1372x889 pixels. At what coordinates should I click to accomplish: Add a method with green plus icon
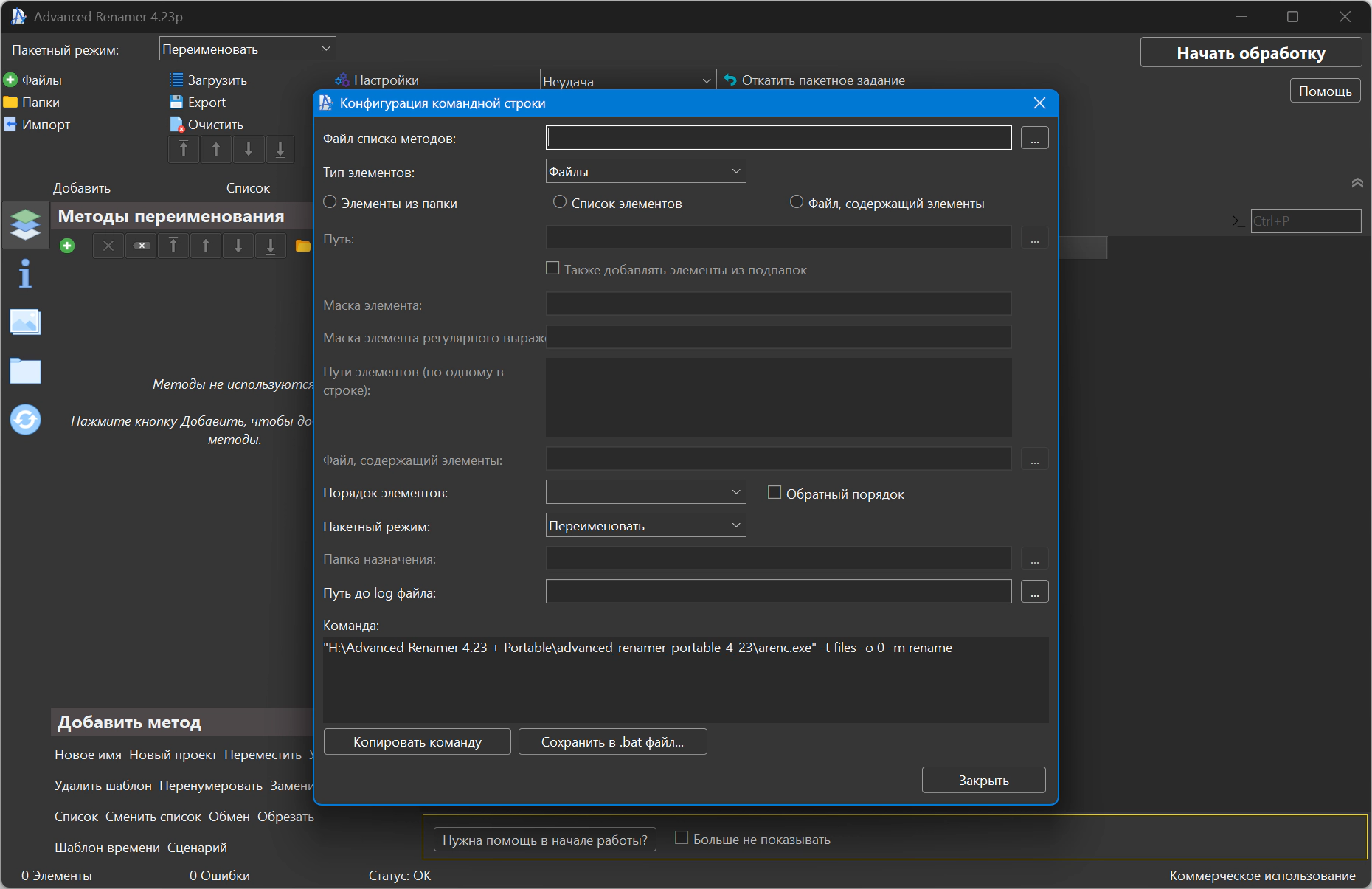point(67,246)
